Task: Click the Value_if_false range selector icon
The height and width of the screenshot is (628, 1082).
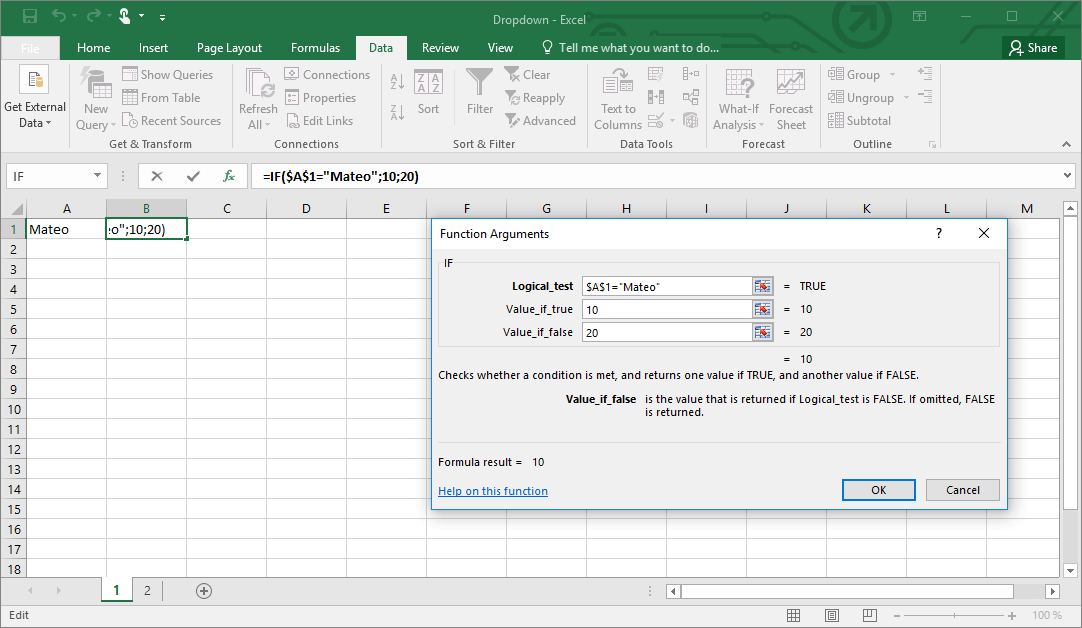Action: tap(763, 332)
